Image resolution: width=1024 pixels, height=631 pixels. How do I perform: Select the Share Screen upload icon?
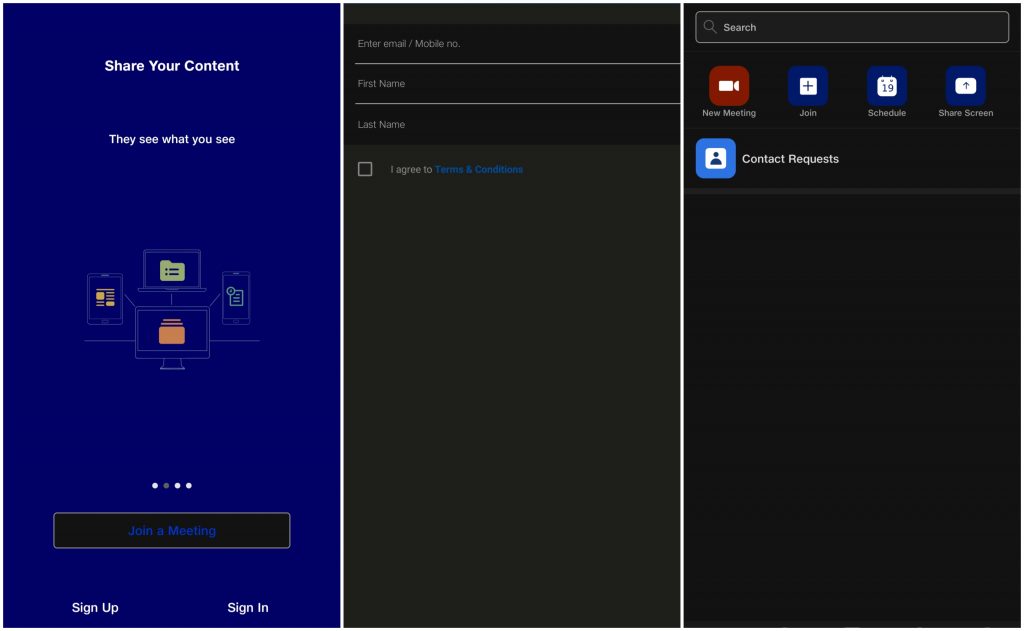pyautogui.click(x=965, y=86)
